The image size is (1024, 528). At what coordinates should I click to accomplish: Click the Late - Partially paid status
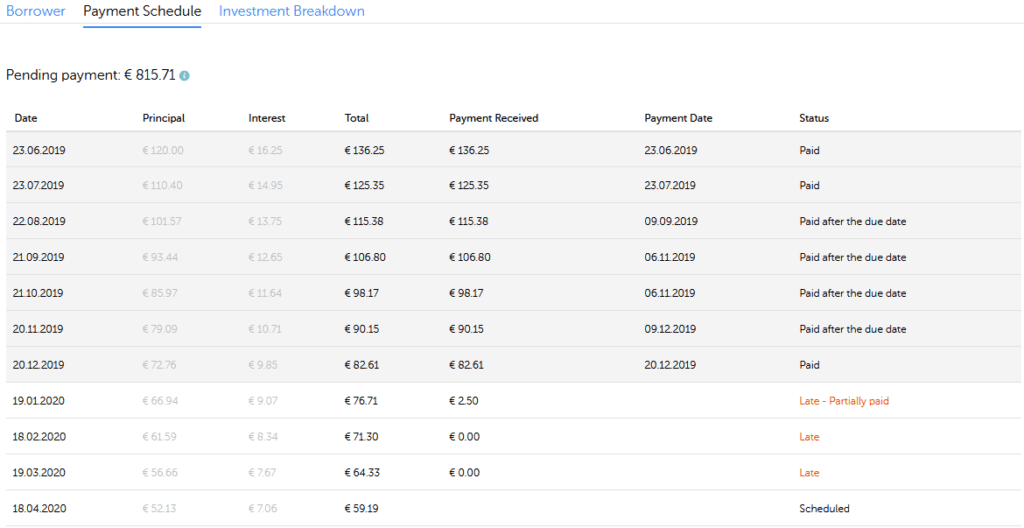(x=844, y=401)
